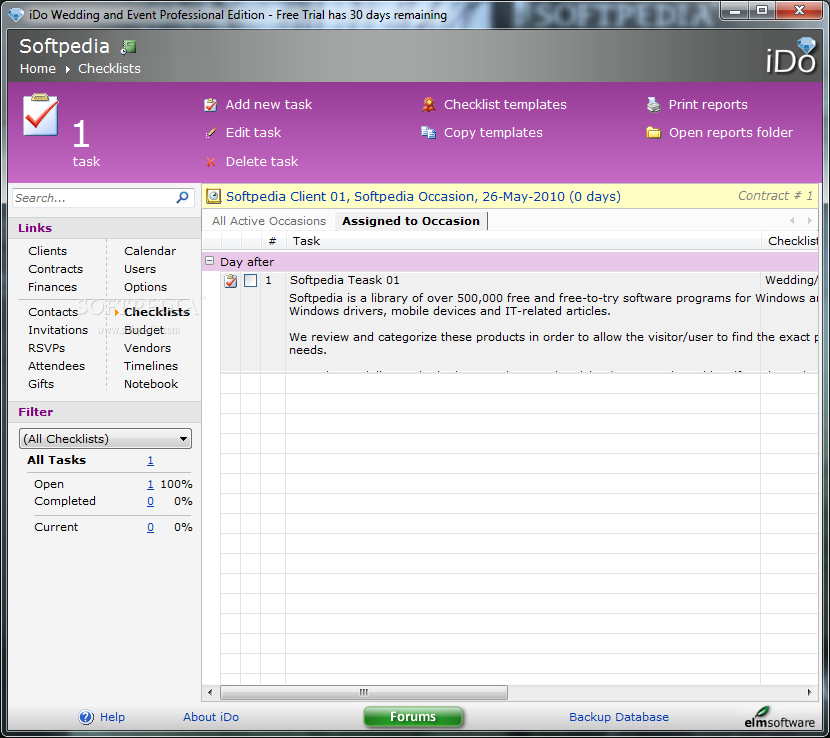Screen dimensions: 830x738
Task: Open the Timelines link
Action: coord(151,366)
